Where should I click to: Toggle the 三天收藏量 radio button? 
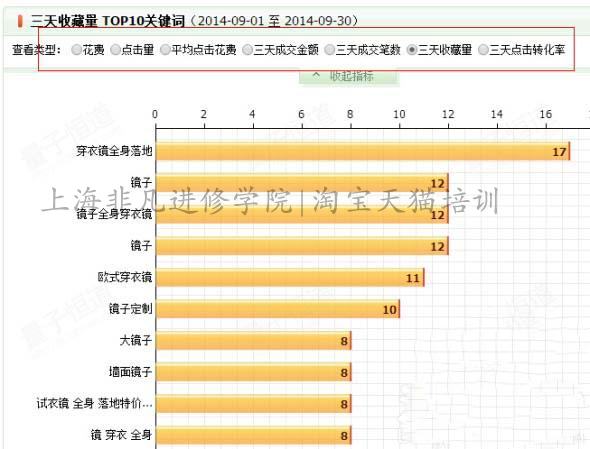412,50
